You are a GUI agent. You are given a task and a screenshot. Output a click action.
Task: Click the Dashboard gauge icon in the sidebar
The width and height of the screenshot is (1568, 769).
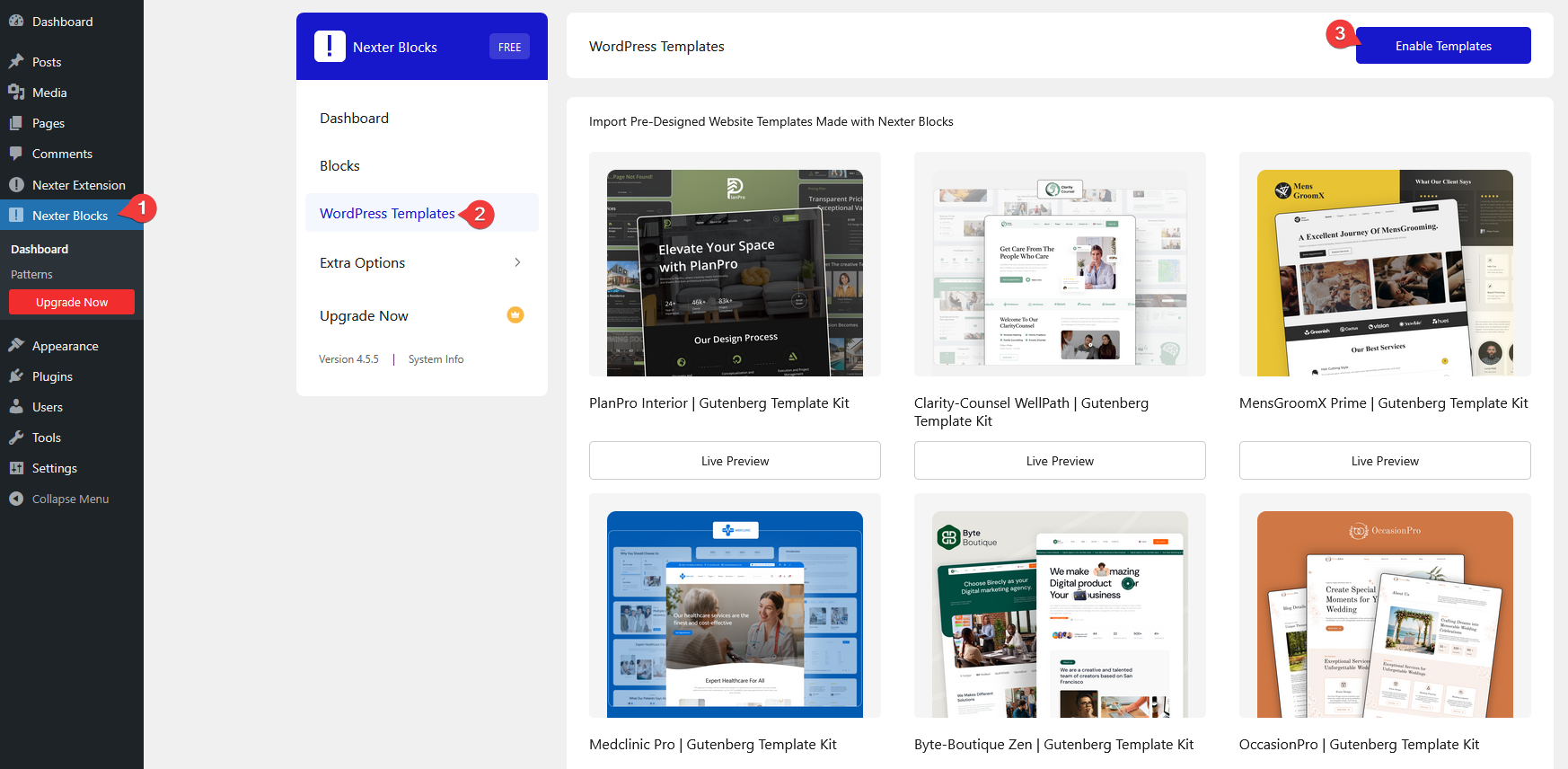[x=16, y=21]
